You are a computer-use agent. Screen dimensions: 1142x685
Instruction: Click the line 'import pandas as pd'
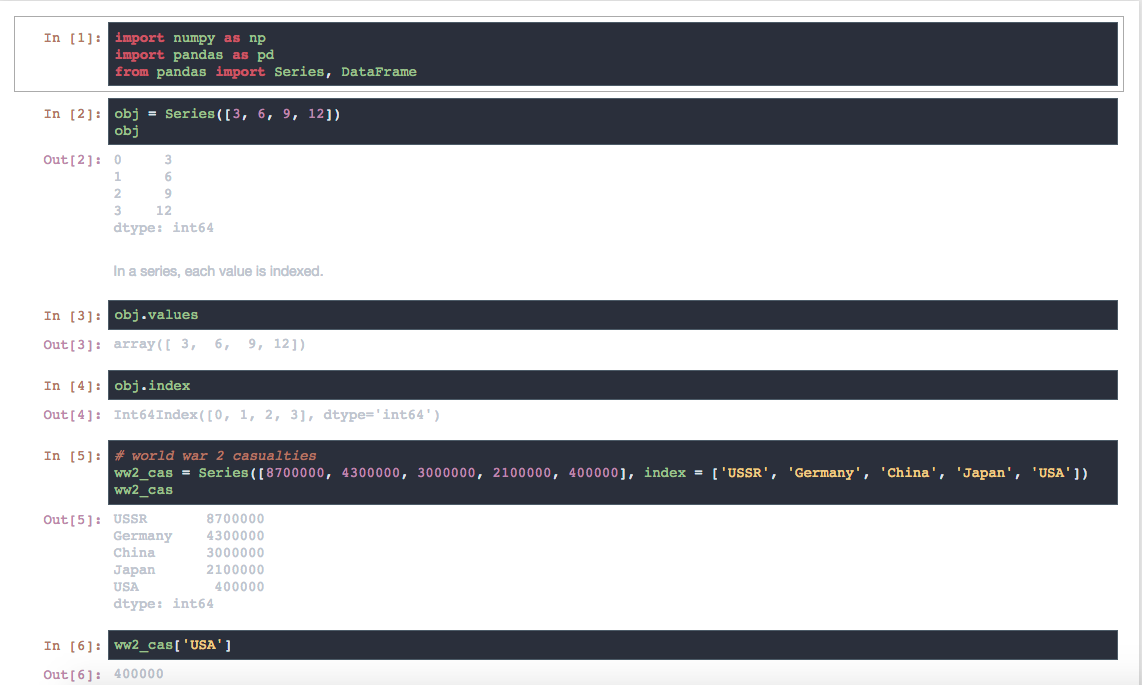[x=194, y=55]
